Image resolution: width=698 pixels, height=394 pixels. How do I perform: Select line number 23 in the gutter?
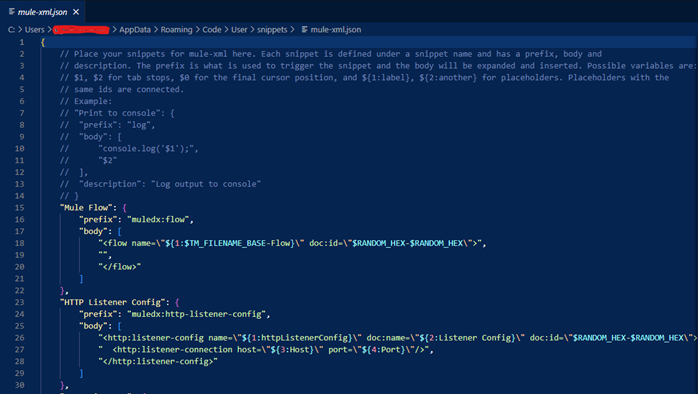[x=20, y=302]
